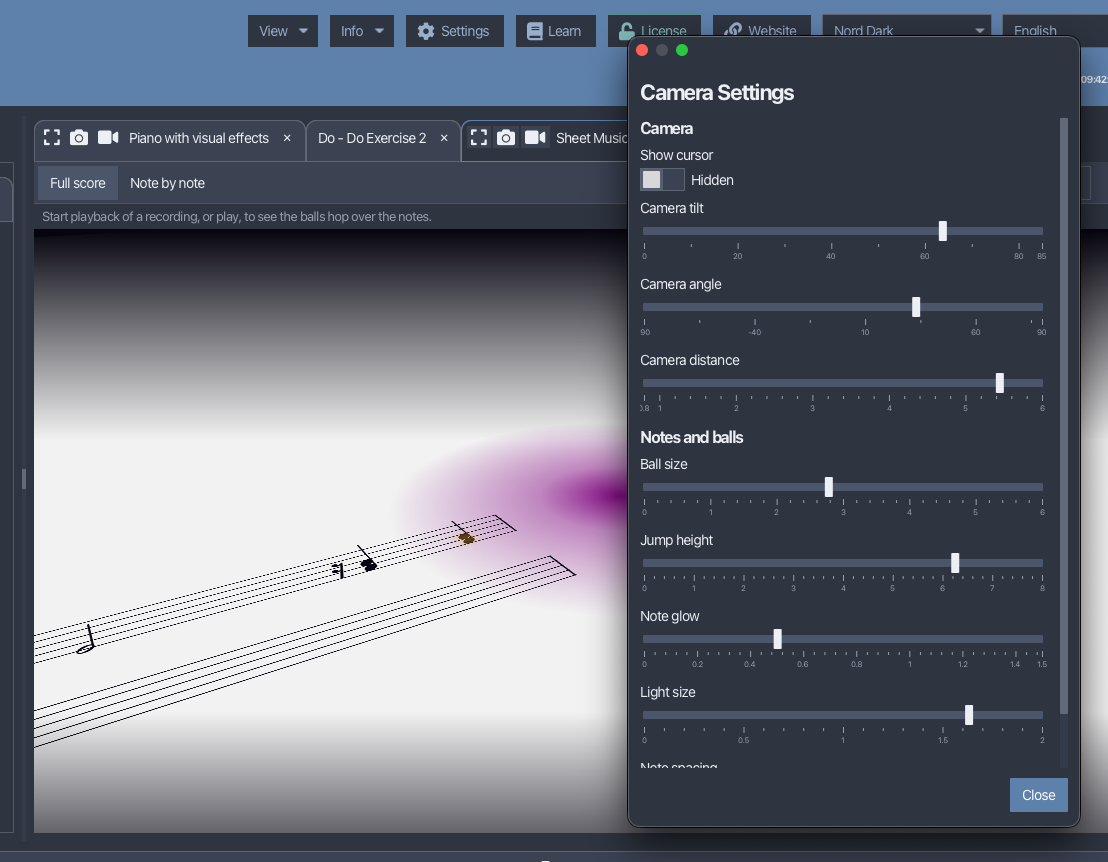Click the 'Hidden' label beside the cursor switch

(x=712, y=180)
